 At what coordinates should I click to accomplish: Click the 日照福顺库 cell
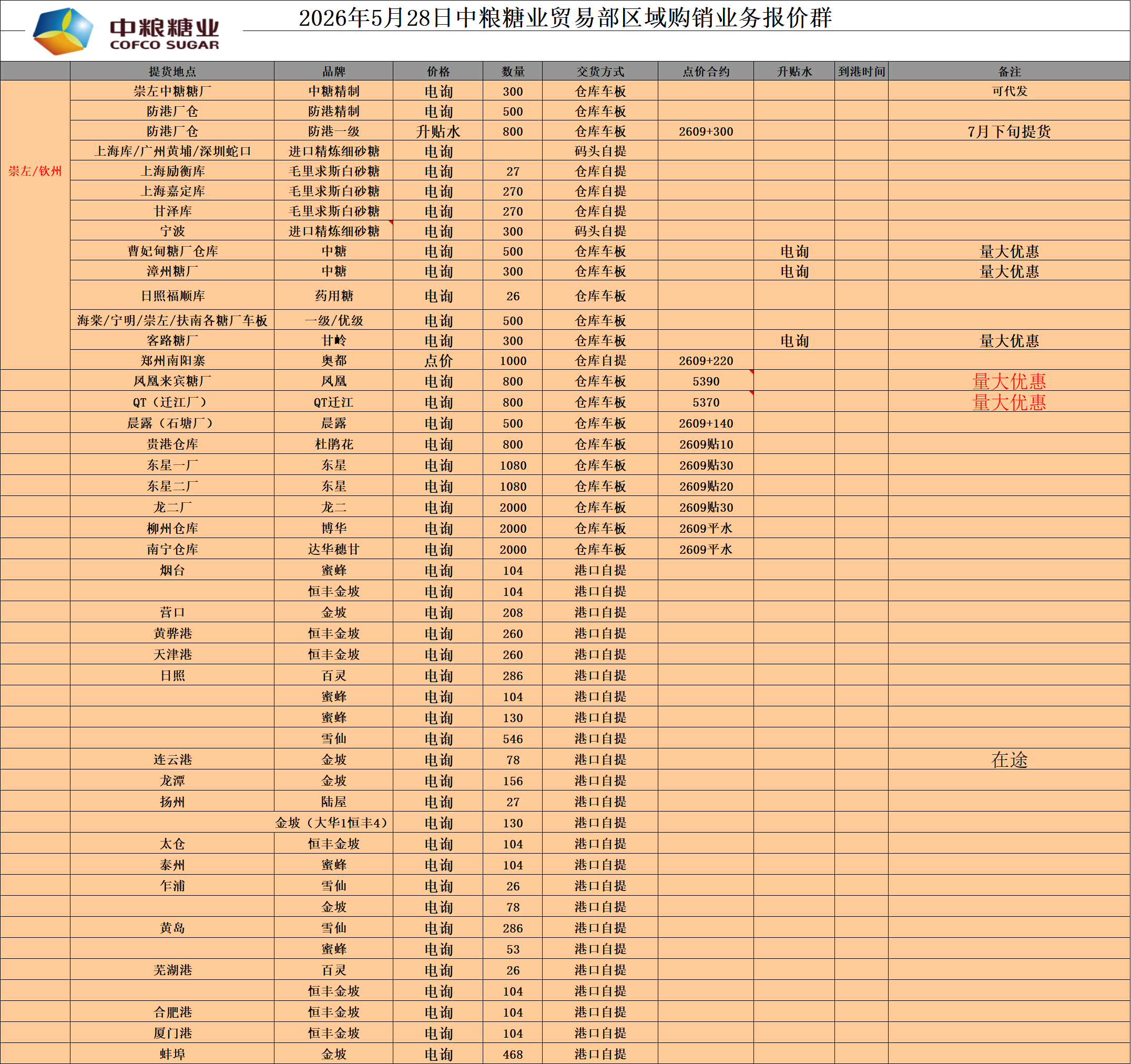[172, 295]
